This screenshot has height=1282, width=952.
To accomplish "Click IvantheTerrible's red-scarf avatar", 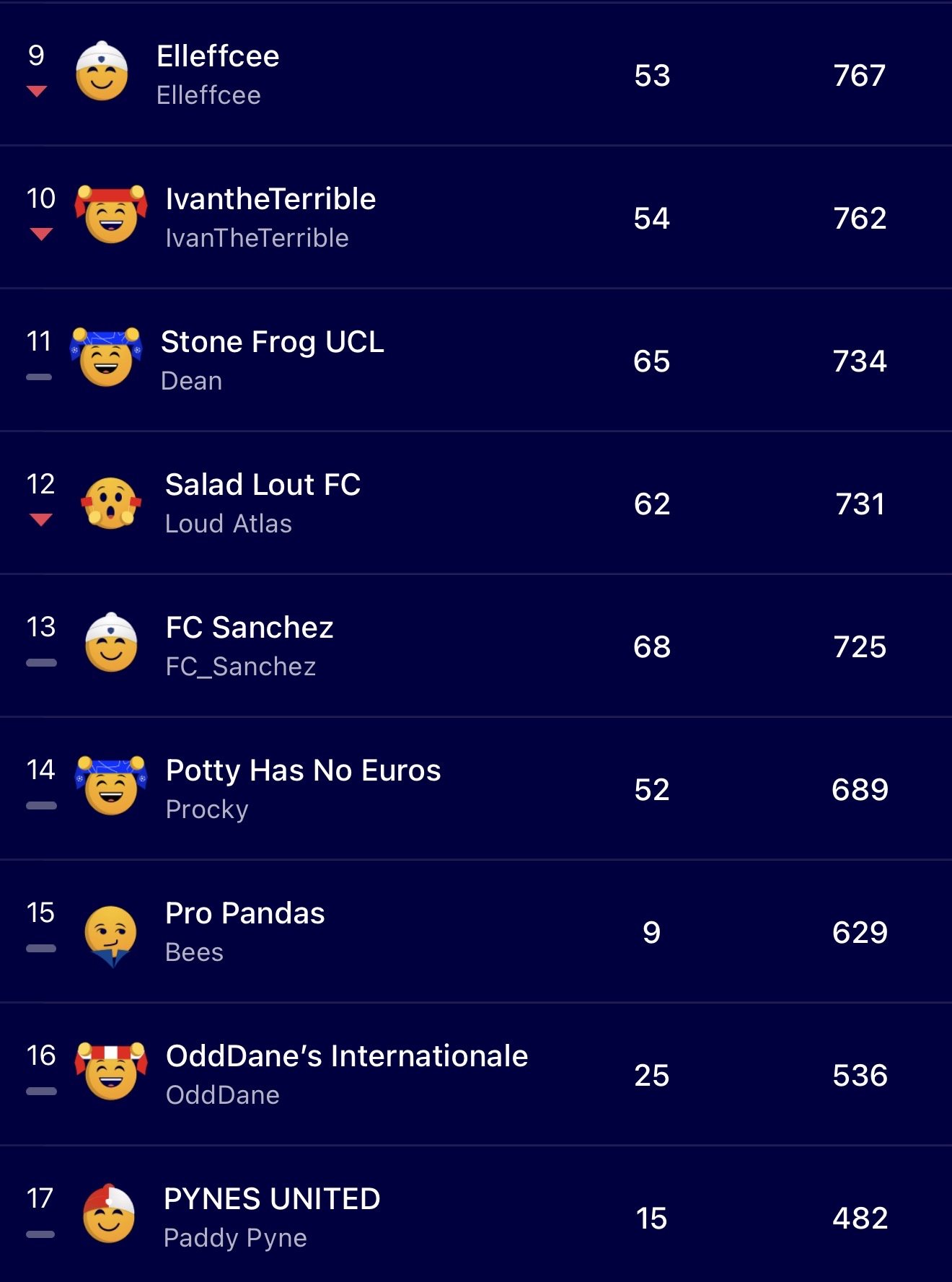I will click(x=111, y=215).
